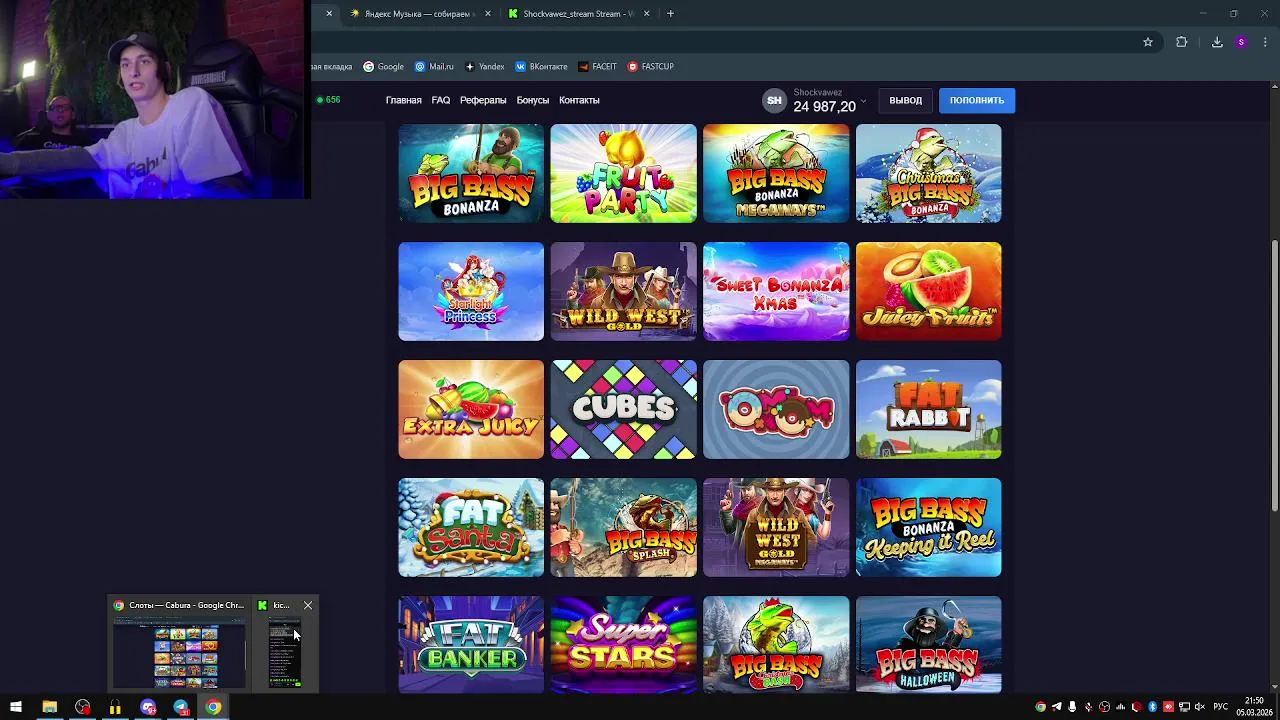Switch to the Яндекс Музыка tab
Image resolution: width=1280 pixels, height=720 pixels.
420,14
